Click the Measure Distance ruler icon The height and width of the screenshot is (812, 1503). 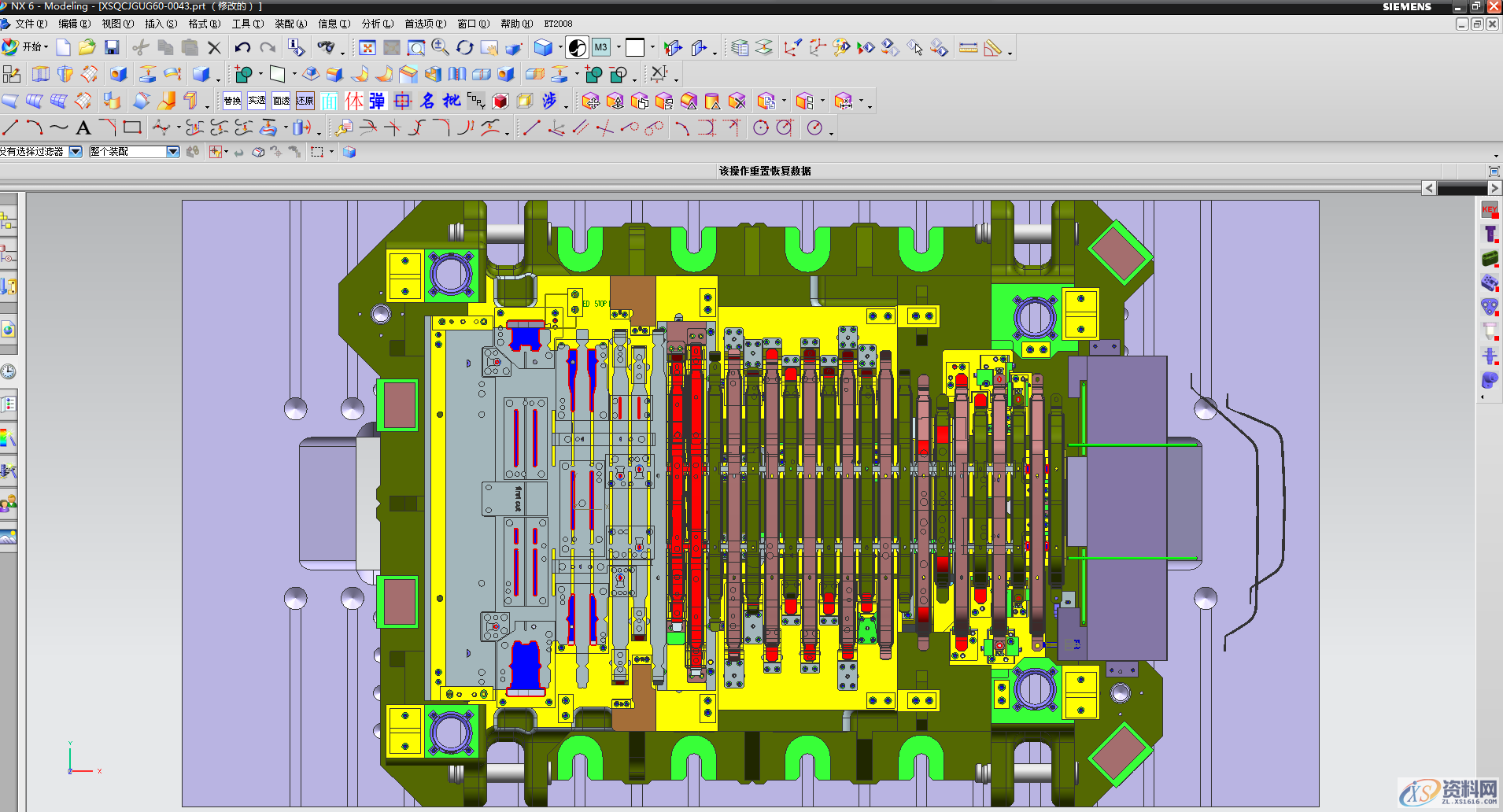pyautogui.click(x=969, y=48)
